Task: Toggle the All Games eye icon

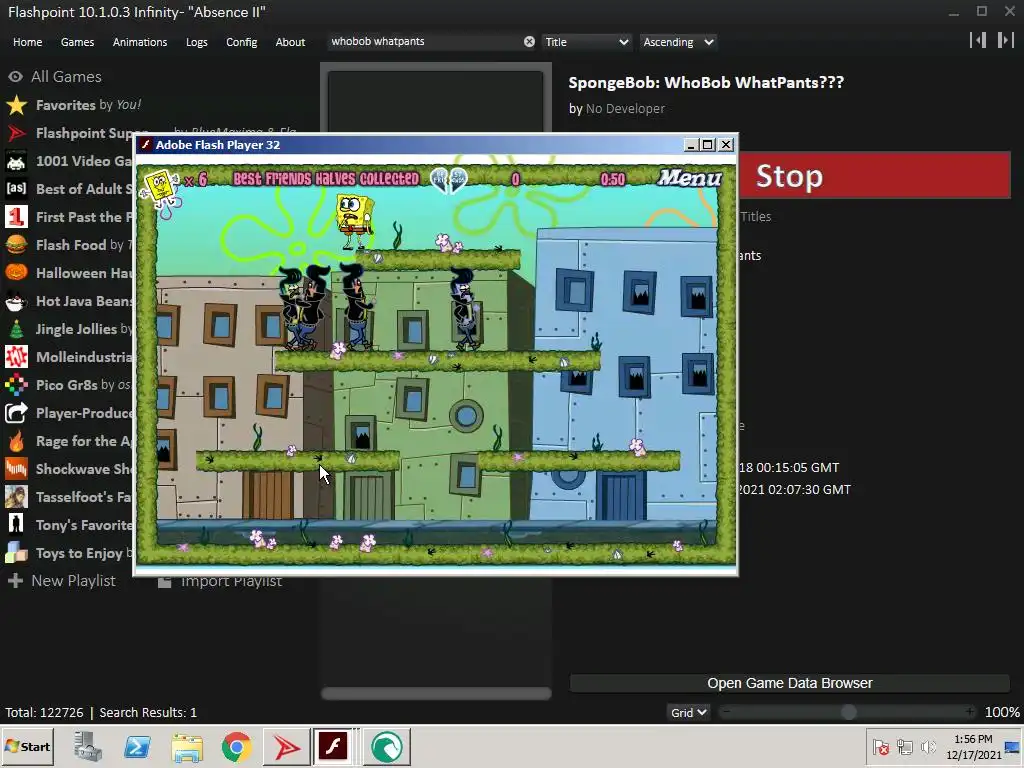Action: click(x=16, y=77)
